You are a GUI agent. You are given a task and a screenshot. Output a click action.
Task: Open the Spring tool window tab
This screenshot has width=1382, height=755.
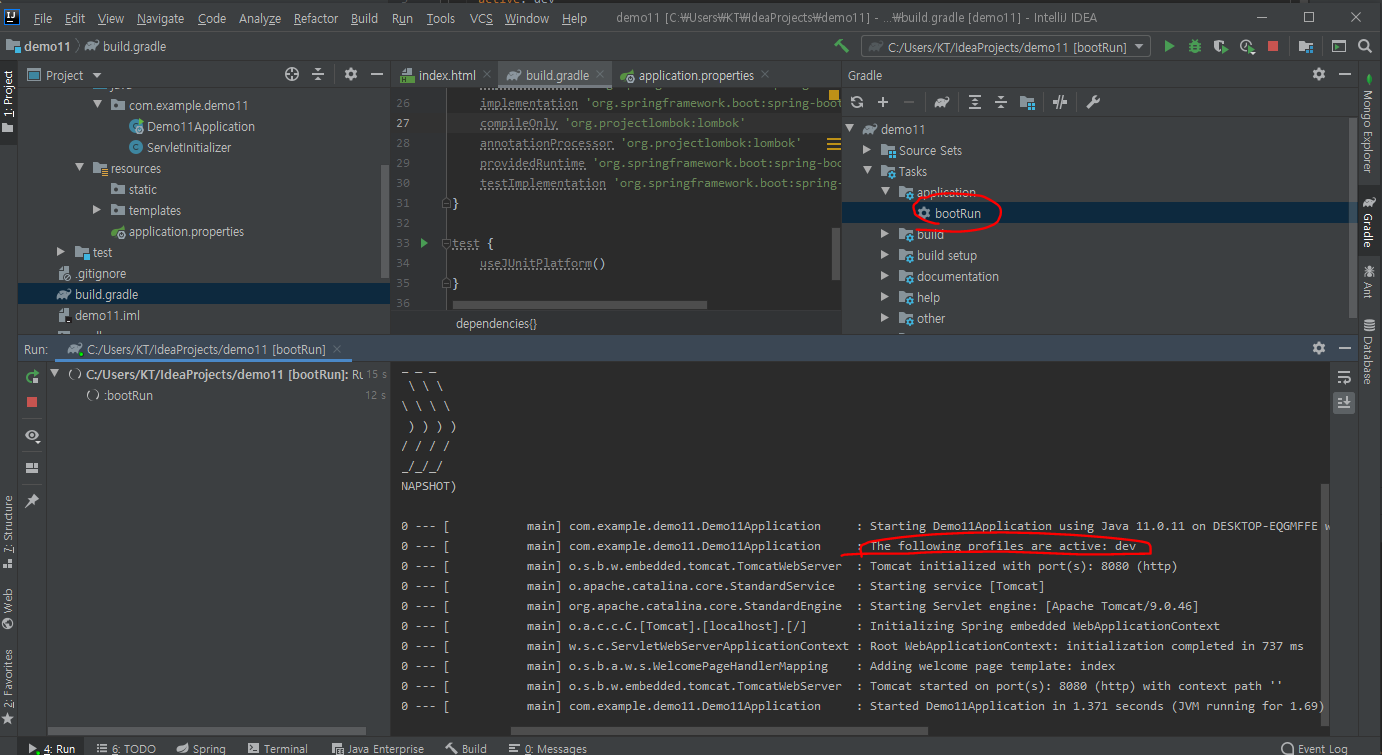coord(201,748)
